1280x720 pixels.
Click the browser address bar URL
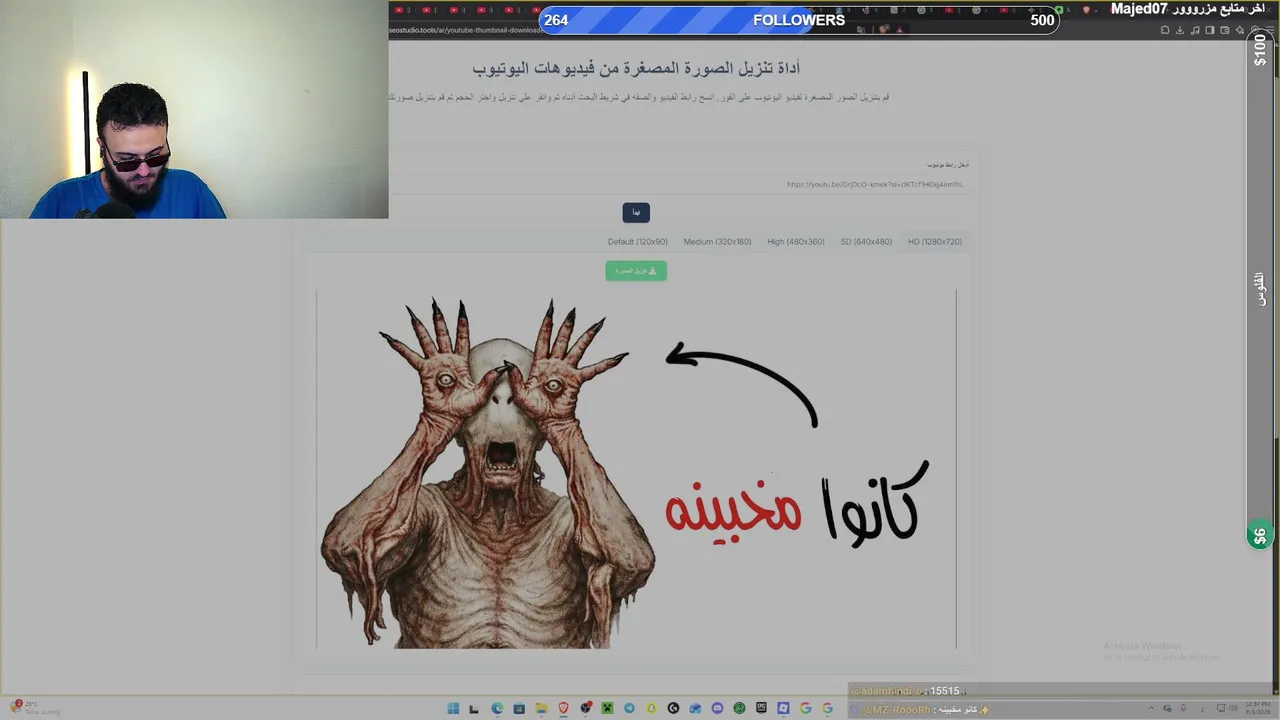(x=466, y=30)
